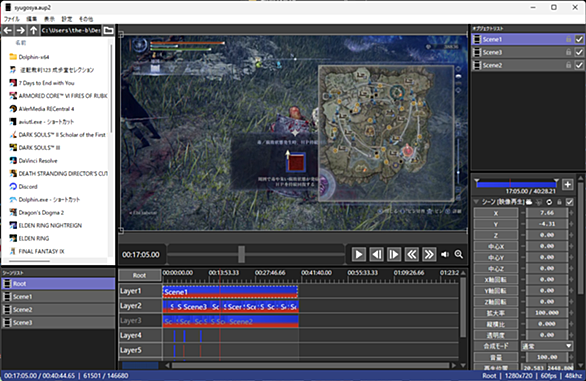Screen dimensions: 586x381
Task: Click the magnifier zoom icon
Action: [459, 255]
